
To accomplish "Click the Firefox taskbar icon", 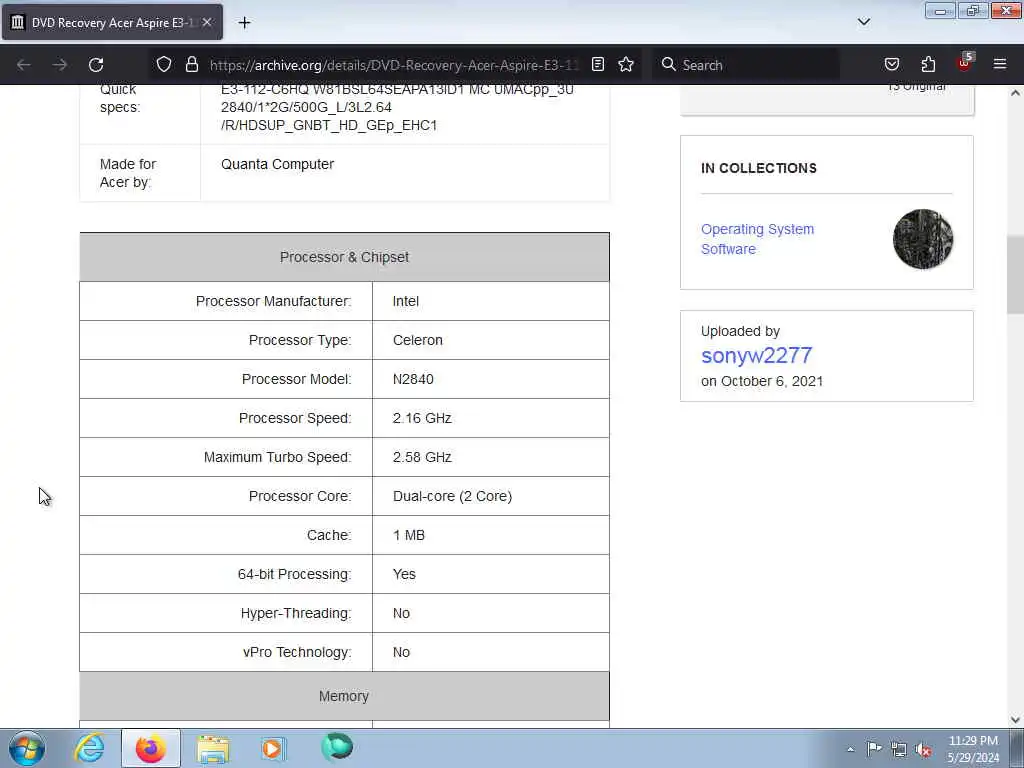I will (x=151, y=748).
